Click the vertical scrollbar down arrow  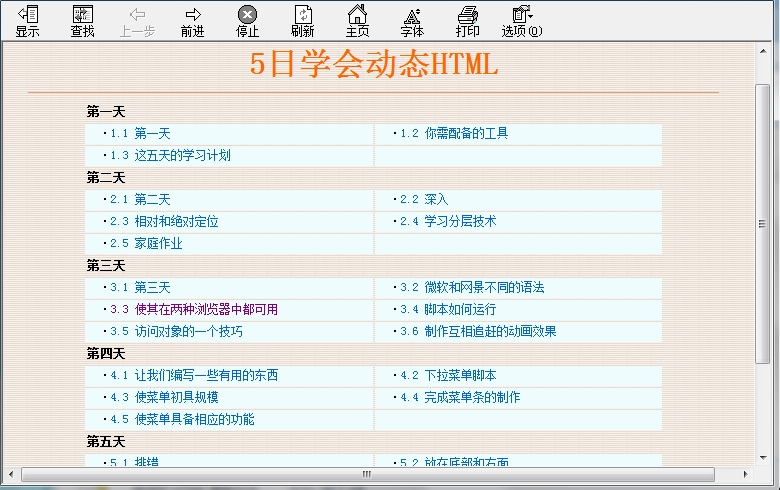click(763, 458)
